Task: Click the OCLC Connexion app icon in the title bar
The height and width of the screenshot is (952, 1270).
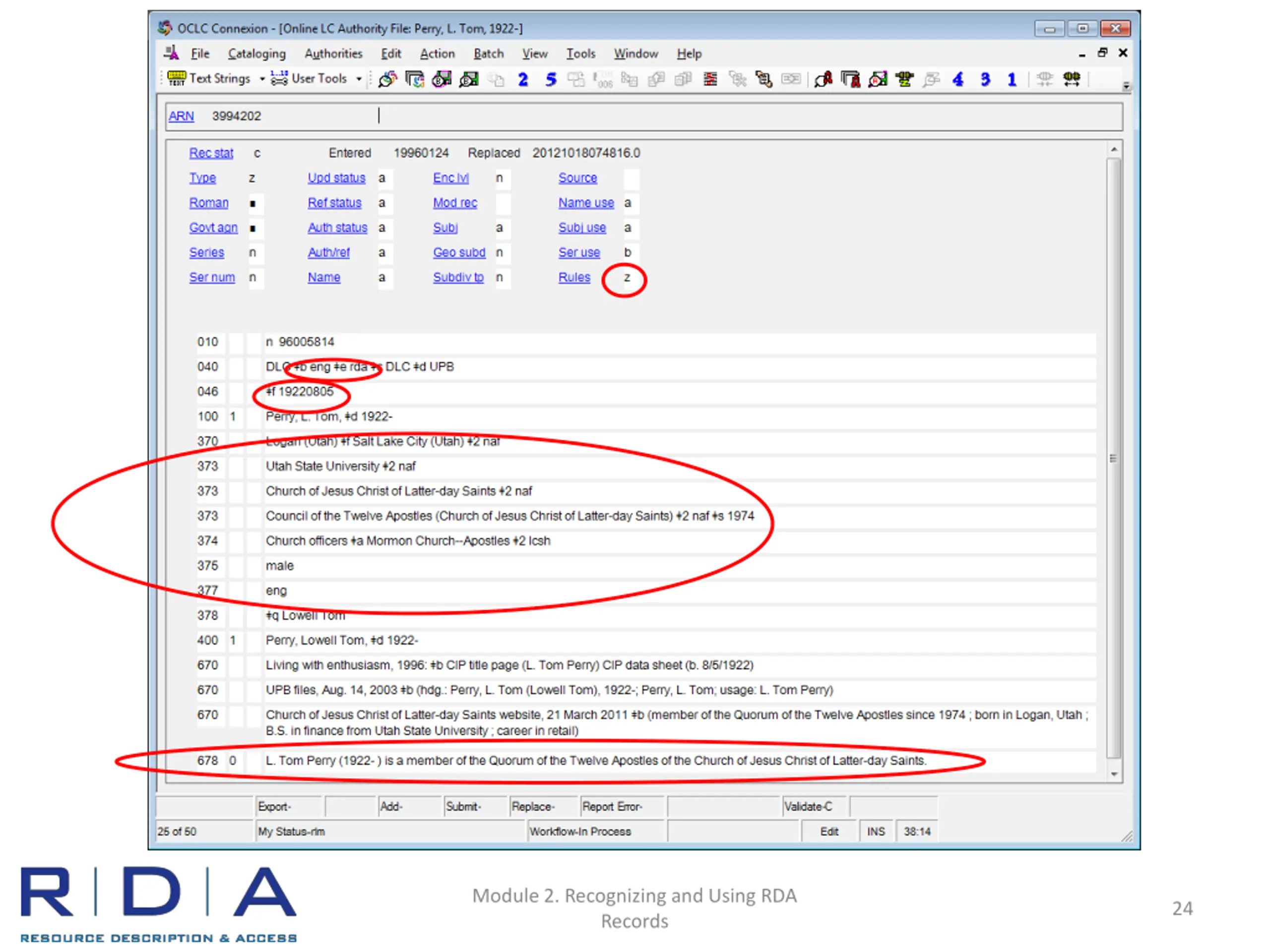Action: click(165, 28)
